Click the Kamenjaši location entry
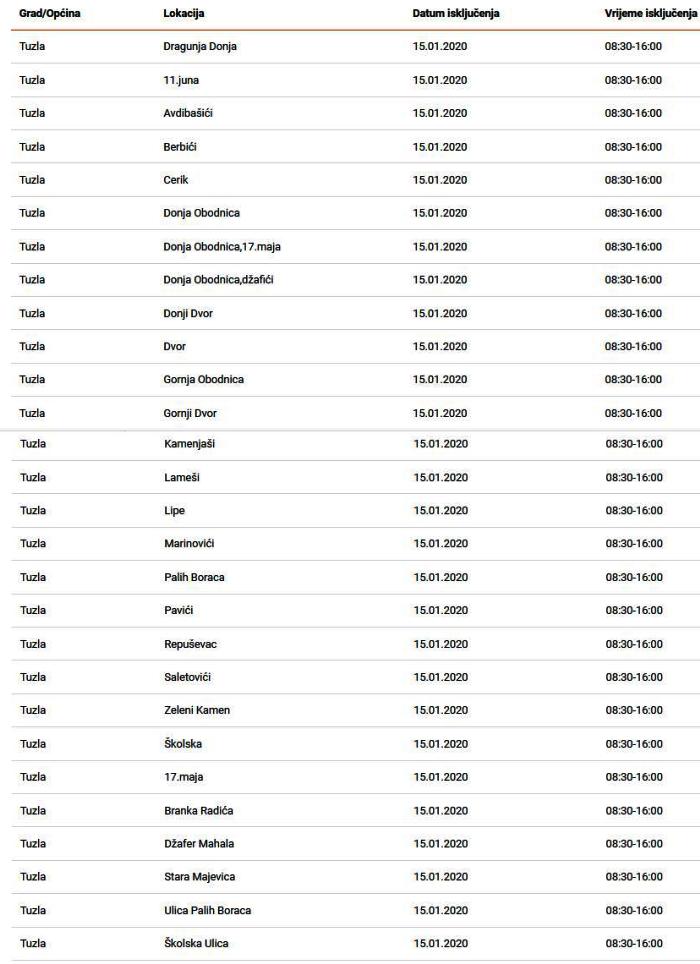Image resolution: width=700 pixels, height=964 pixels. (x=189, y=444)
